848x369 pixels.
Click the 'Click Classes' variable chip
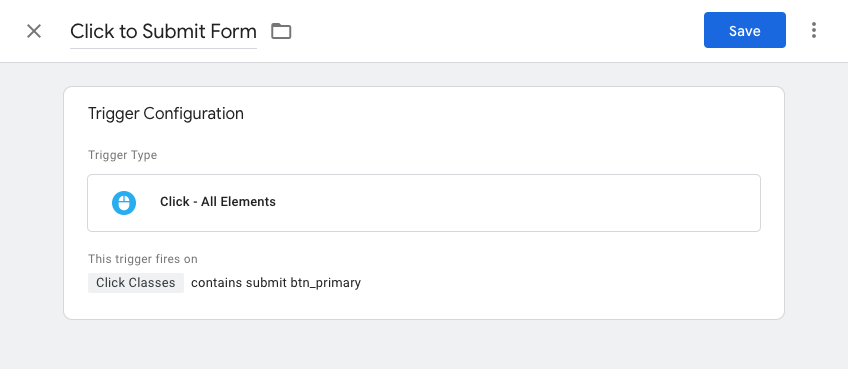[x=136, y=283]
